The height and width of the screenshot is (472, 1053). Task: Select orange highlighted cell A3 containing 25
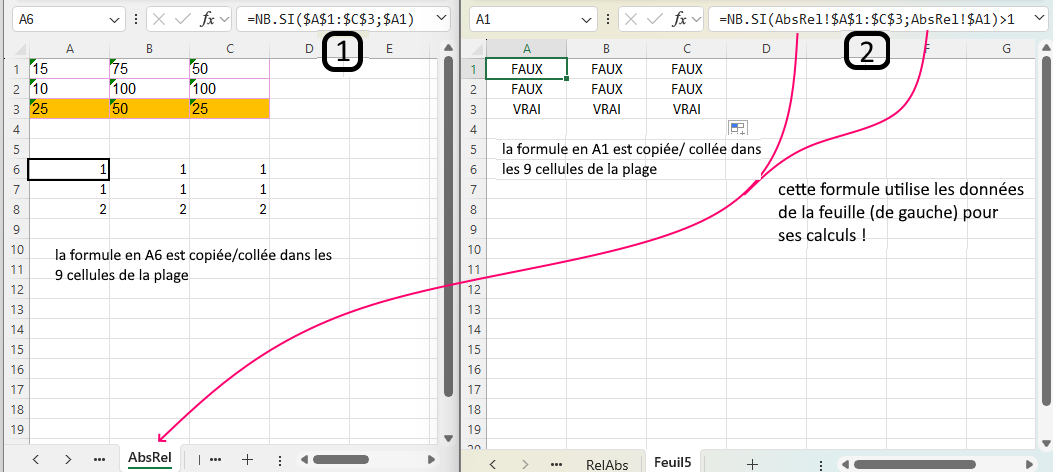coord(68,108)
